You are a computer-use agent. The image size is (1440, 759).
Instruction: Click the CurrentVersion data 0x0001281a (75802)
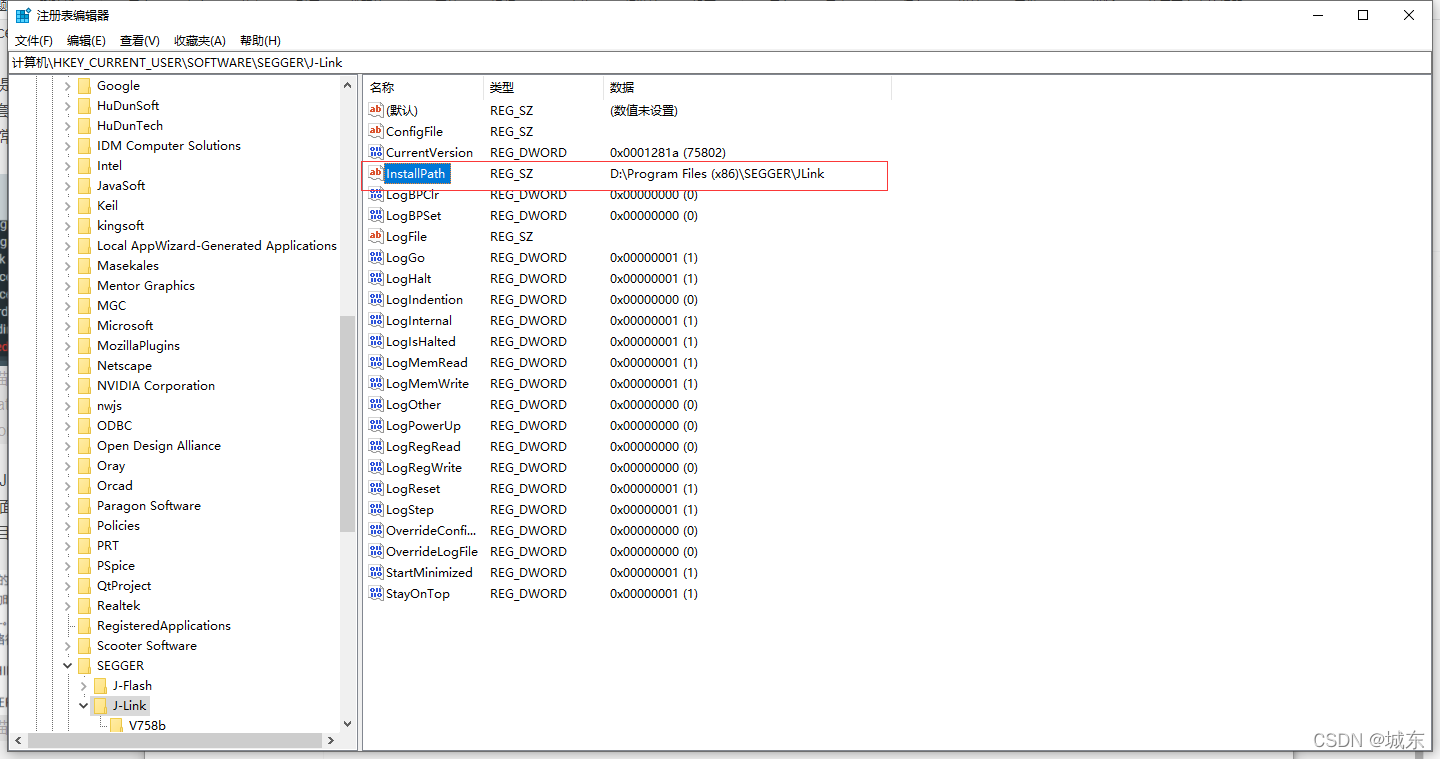click(x=668, y=152)
